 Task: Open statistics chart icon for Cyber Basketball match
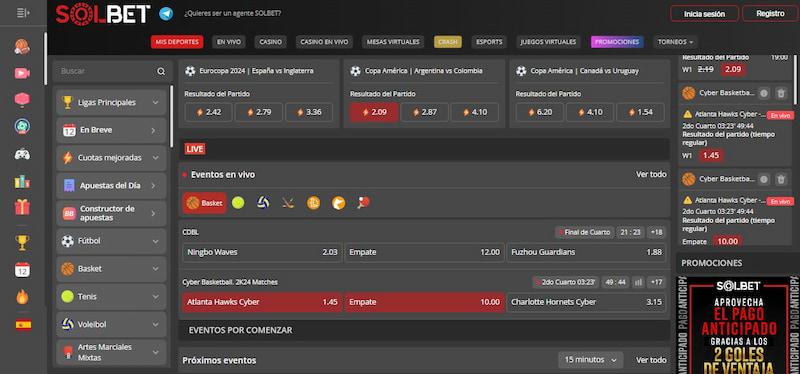(x=638, y=282)
